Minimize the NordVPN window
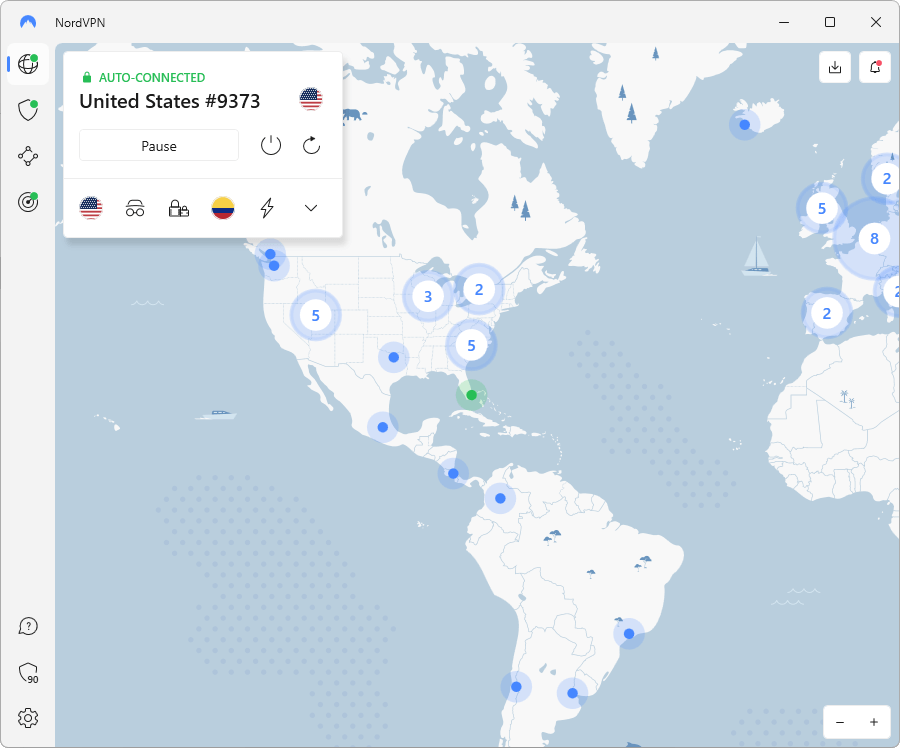 pyautogui.click(x=784, y=22)
